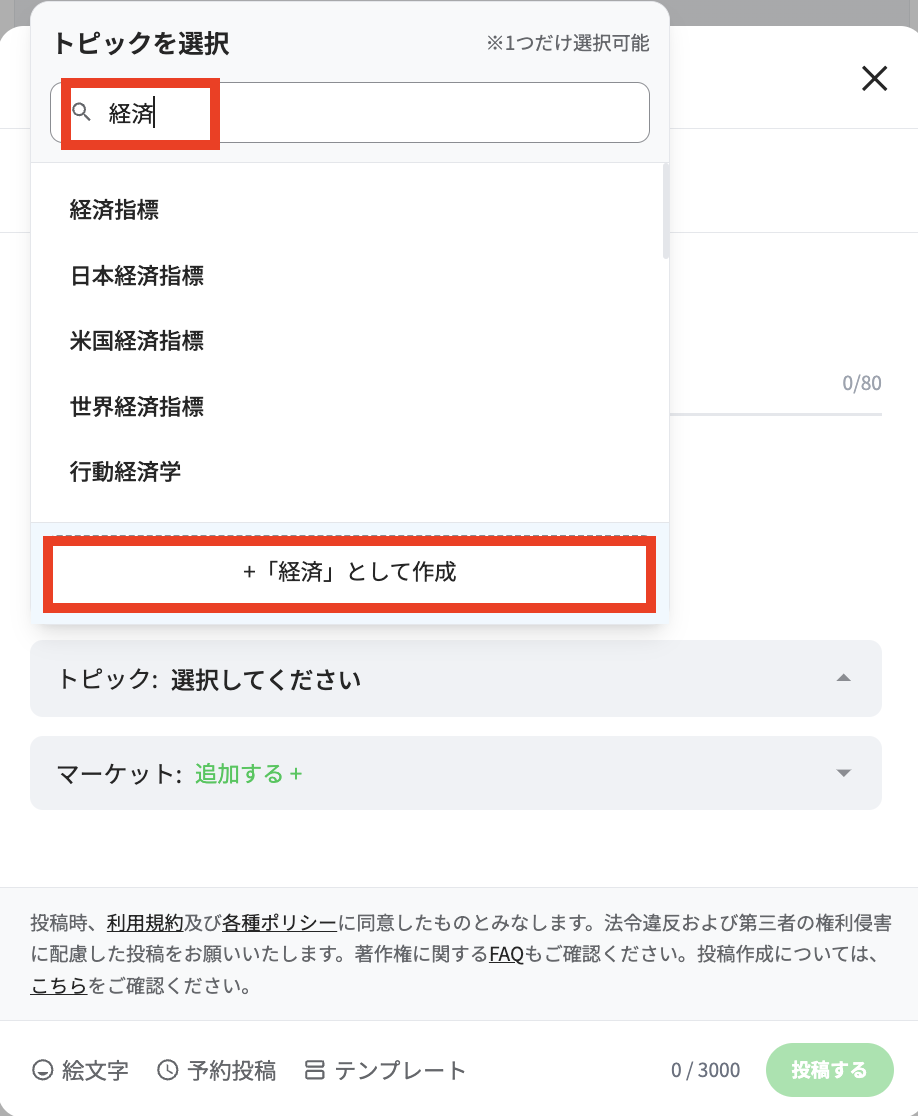Viewport: 918px width, 1116px height.
Task: Select the 世界経済指標 topic
Action: click(x=135, y=407)
